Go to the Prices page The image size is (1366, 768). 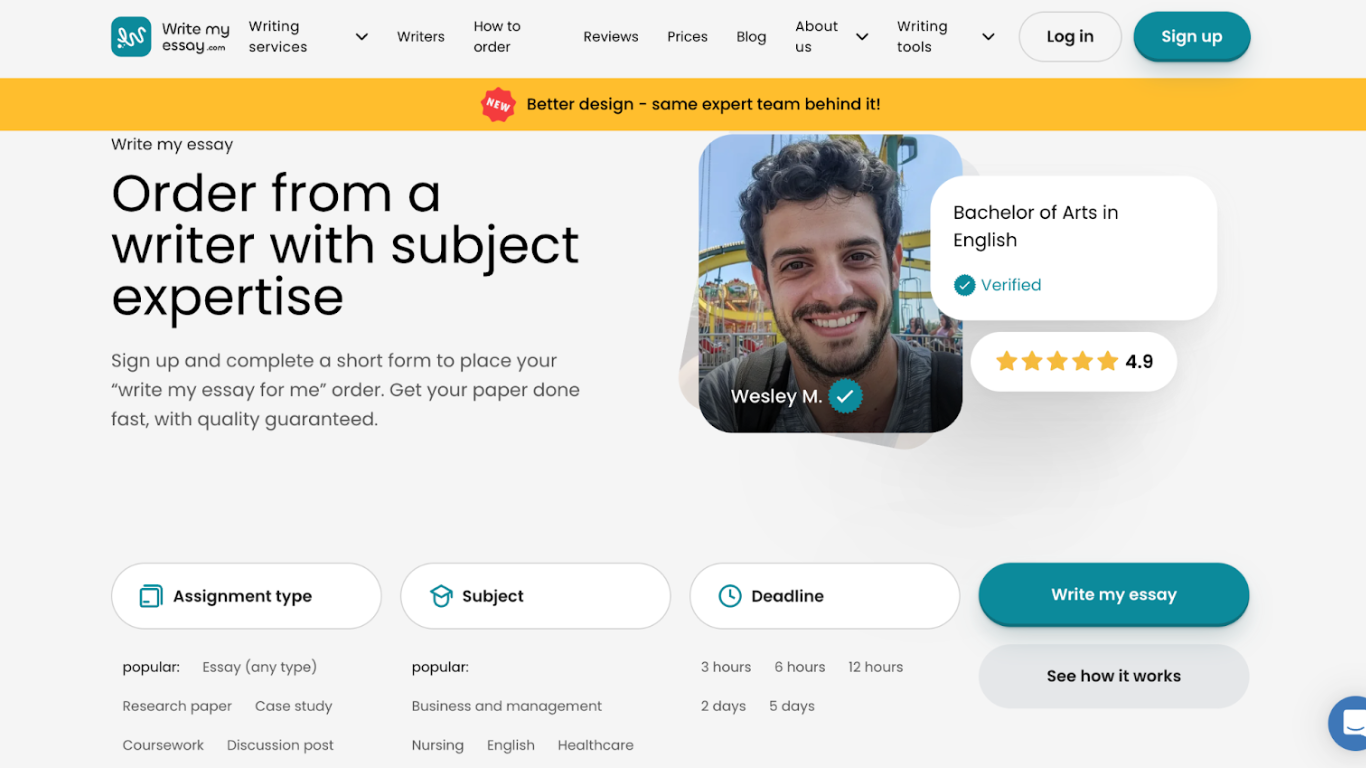(687, 37)
